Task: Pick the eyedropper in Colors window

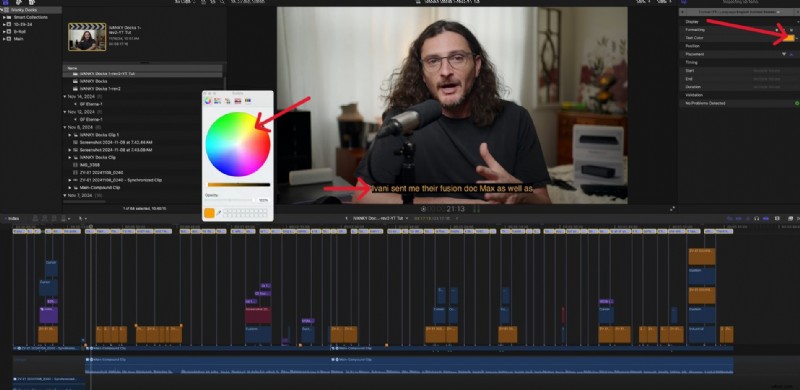Action: click(218, 213)
